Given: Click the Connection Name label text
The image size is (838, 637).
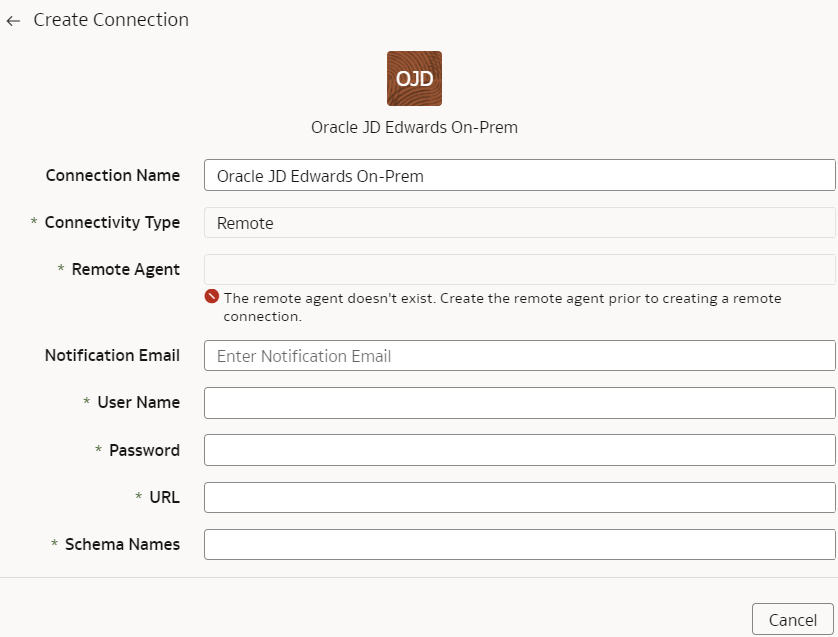Looking at the screenshot, I should [x=113, y=175].
